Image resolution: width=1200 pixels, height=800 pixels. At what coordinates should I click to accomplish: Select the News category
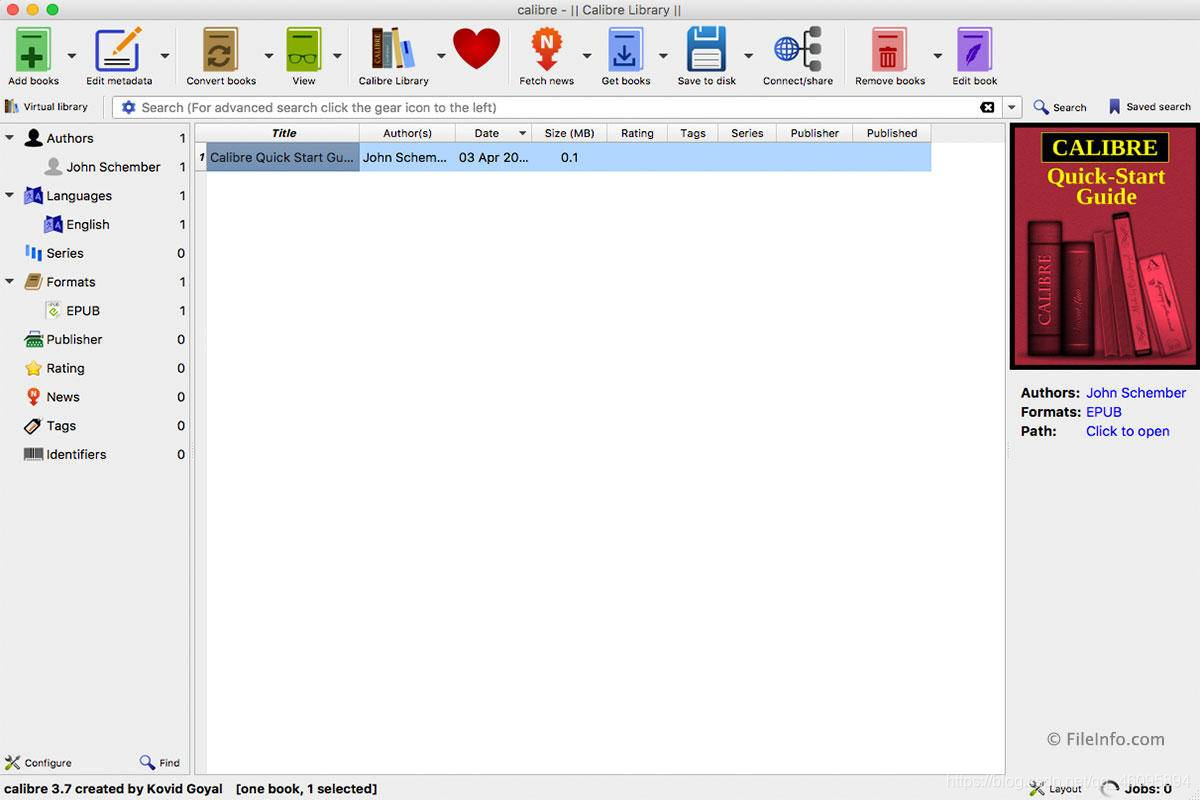[62, 397]
